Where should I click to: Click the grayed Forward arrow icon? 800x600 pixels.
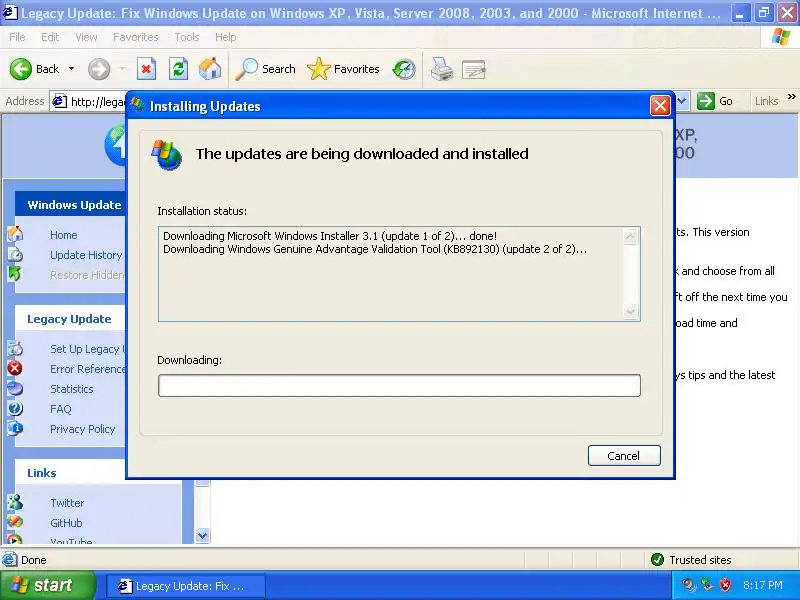(x=99, y=69)
